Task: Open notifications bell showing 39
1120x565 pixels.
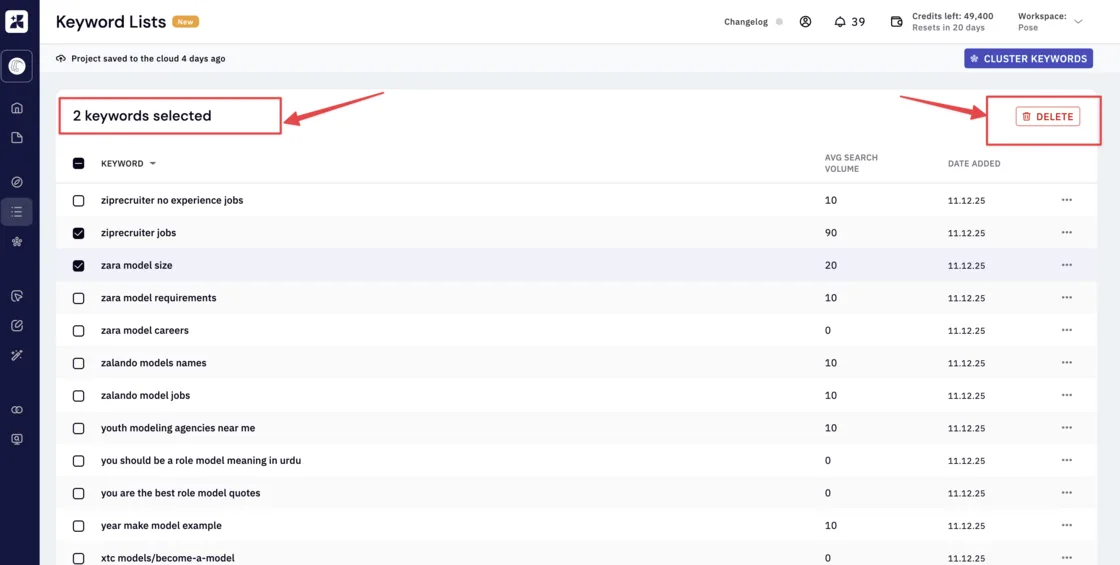Action: pyautogui.click(x=849, y=21)
